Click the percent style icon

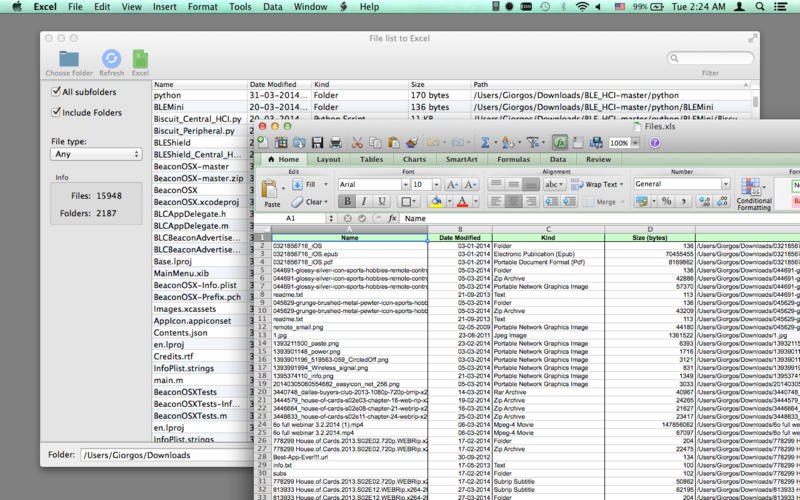point(666,202)
